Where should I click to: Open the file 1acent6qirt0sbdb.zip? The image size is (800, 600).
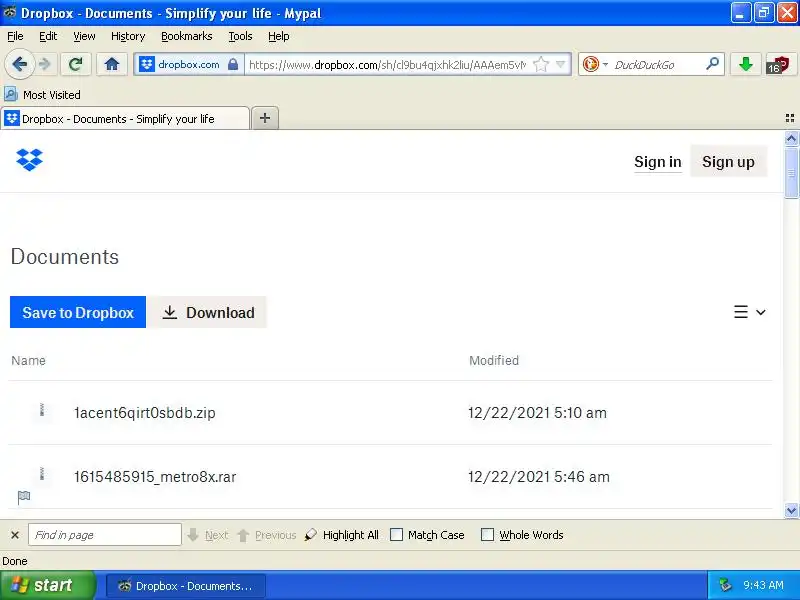(x=145, y=413)
